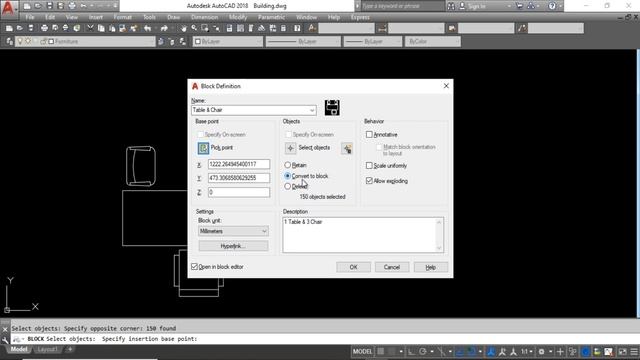
Task: Toggle Ortho mode icon in status bar
Action: [411, 351]
